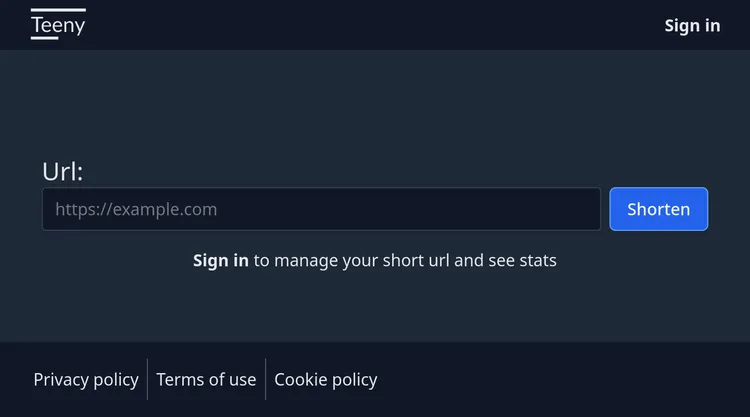The image size is (750, 417).
Task: Open Sign in from the top navigation
Action: click(692, 26)
